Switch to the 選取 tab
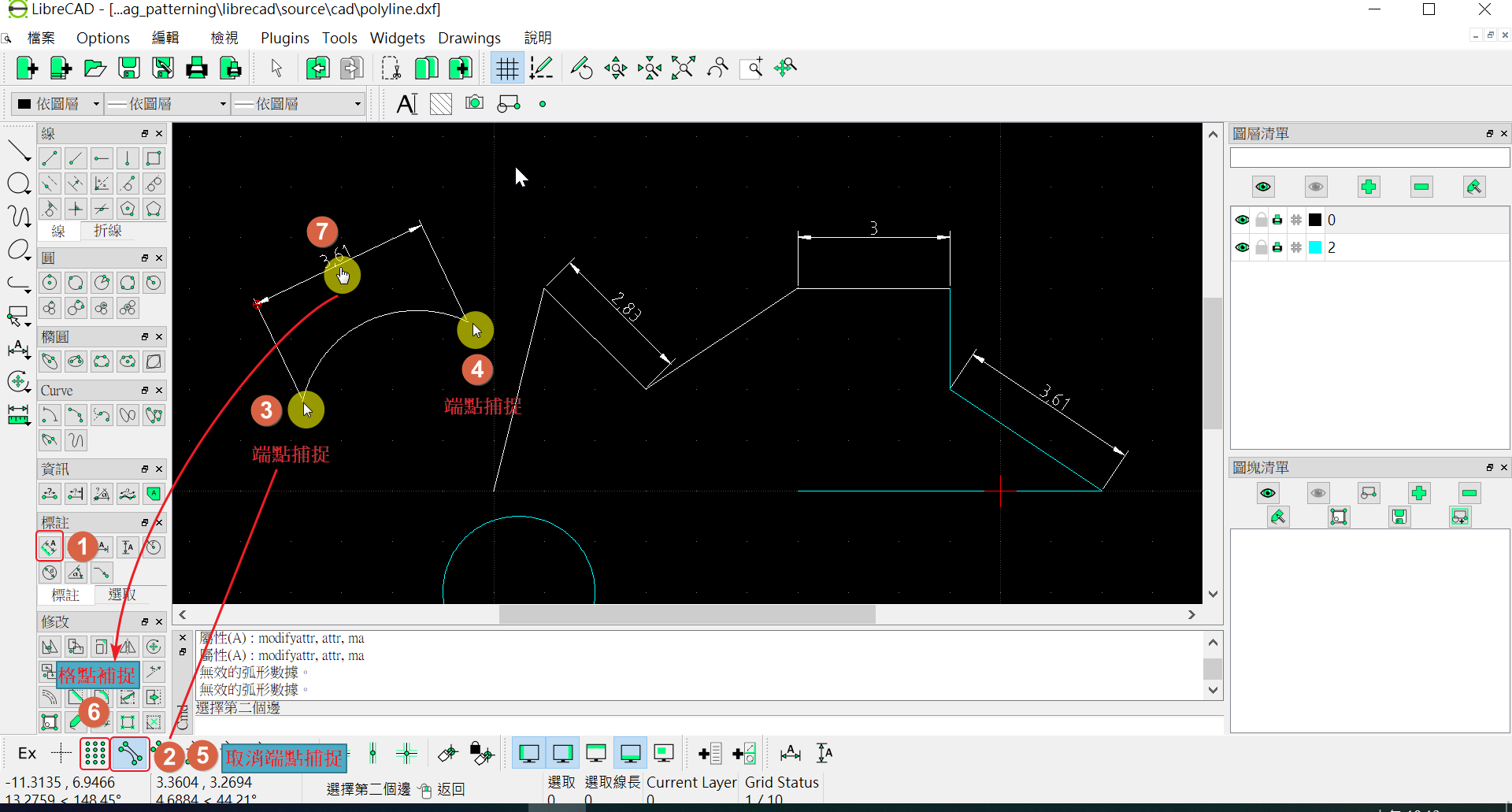 [121, 595]
